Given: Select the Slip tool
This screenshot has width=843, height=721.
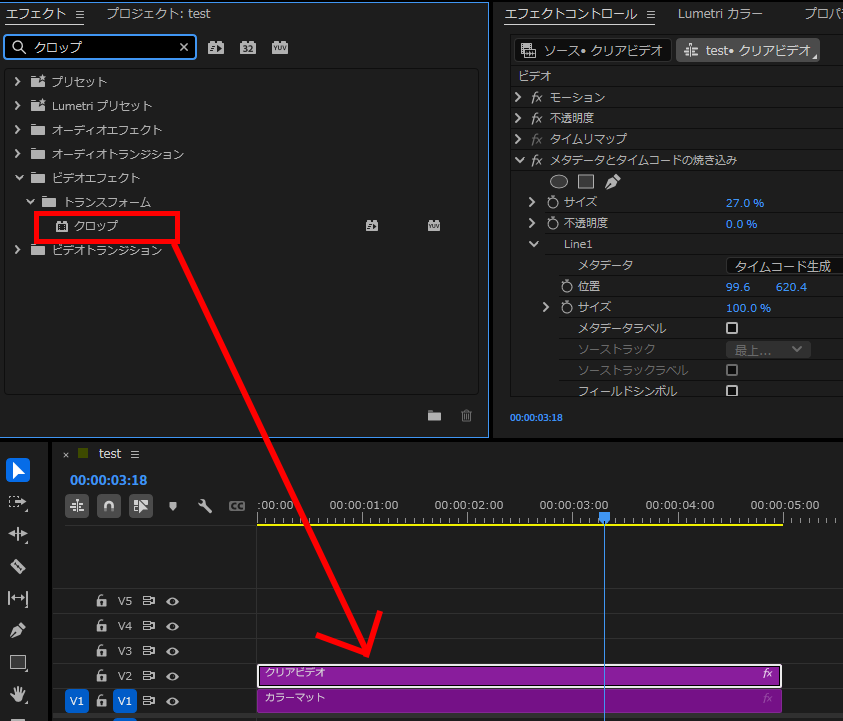Looking at the screenshot, I should (18, 598).
